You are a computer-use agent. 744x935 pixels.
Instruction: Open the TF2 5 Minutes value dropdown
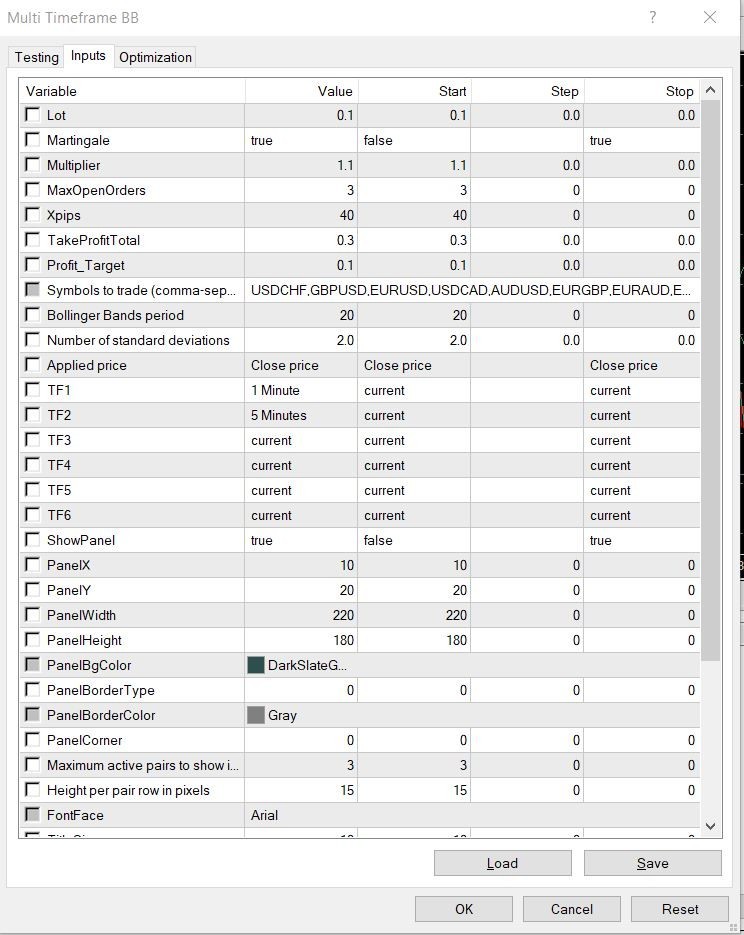point(301,415)
